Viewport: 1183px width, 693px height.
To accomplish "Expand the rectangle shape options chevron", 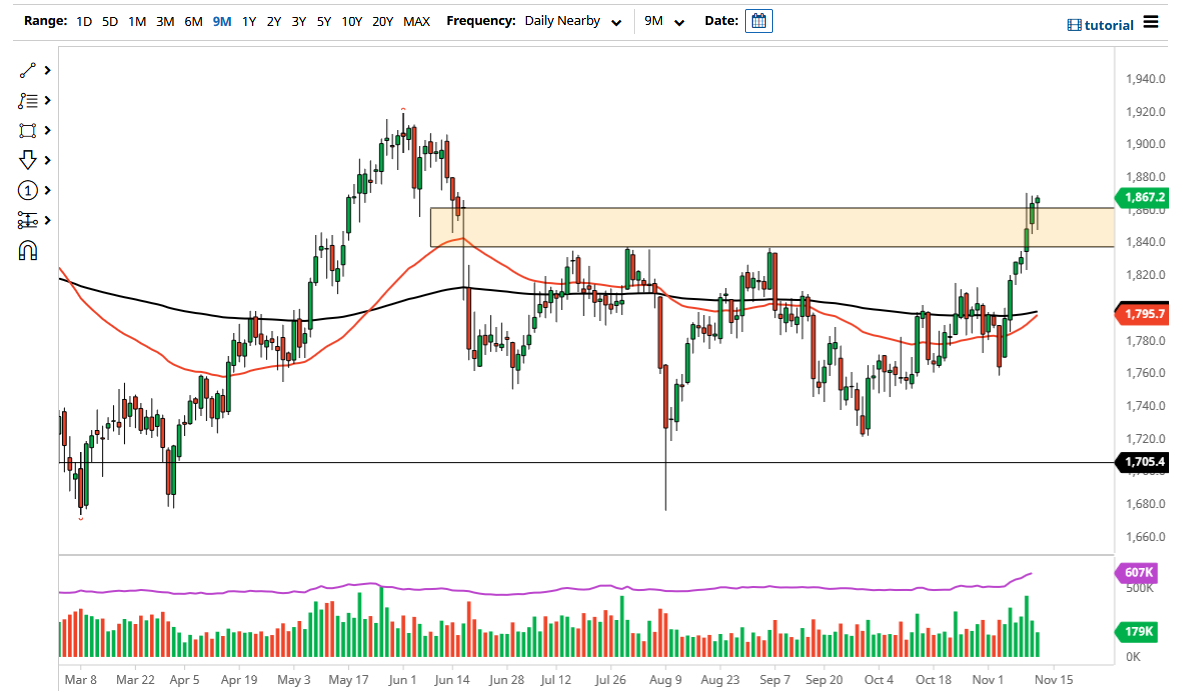I will coord(48,130).
